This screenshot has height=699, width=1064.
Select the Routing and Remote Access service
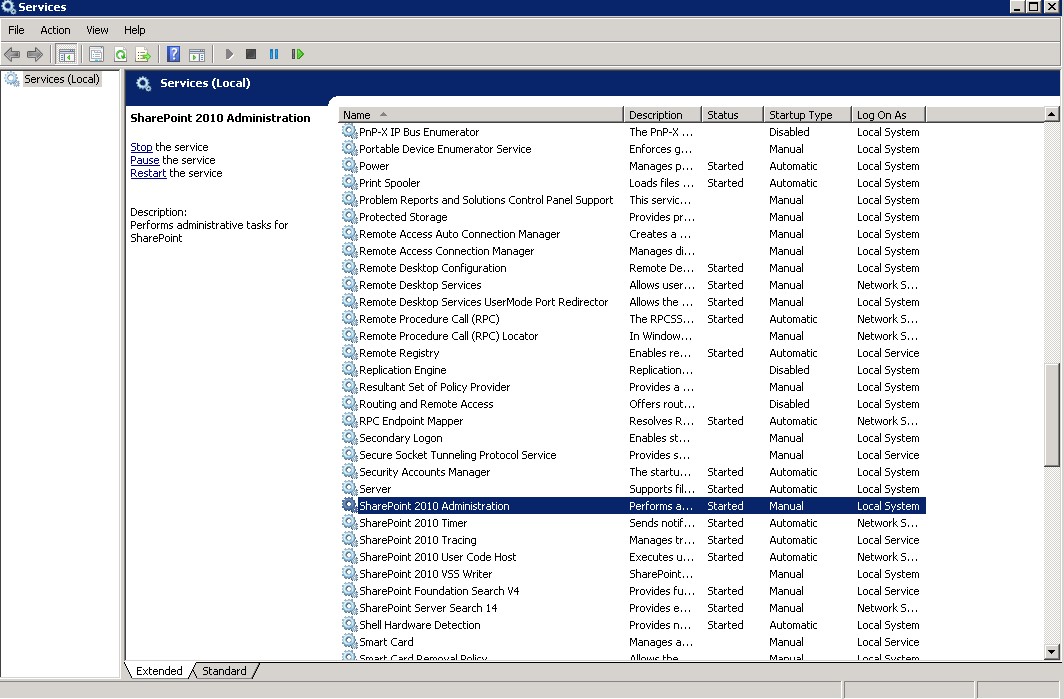pos(632,404)
